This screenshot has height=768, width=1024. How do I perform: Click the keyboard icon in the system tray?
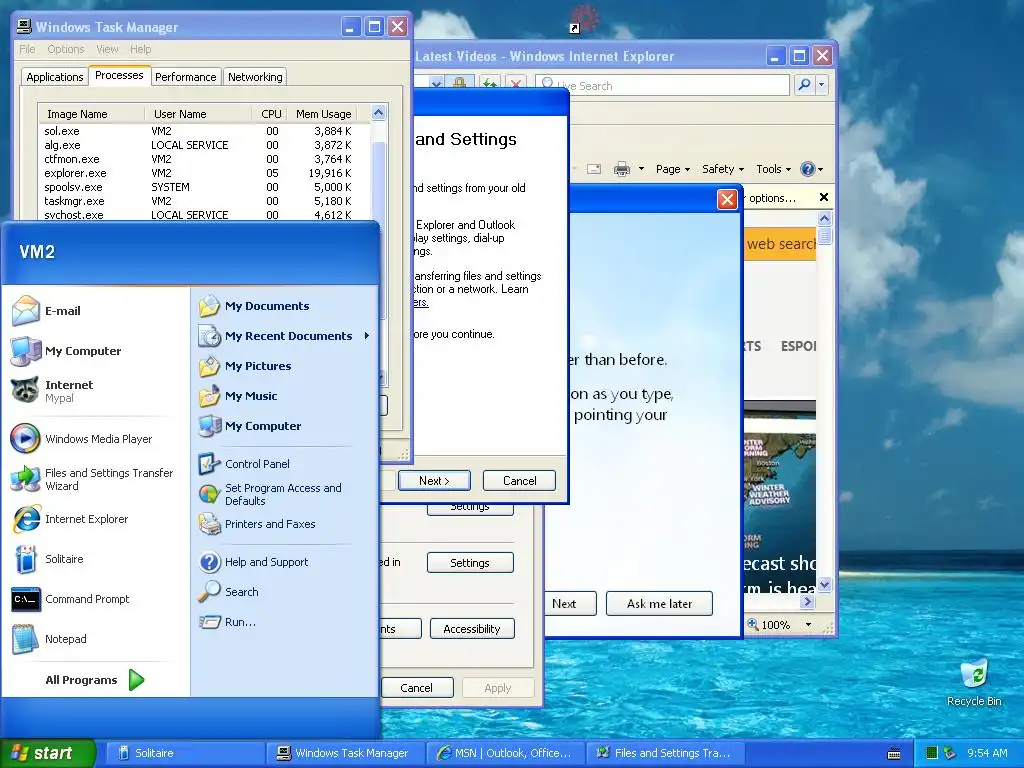pyautogui.click(x=894, y=754)
